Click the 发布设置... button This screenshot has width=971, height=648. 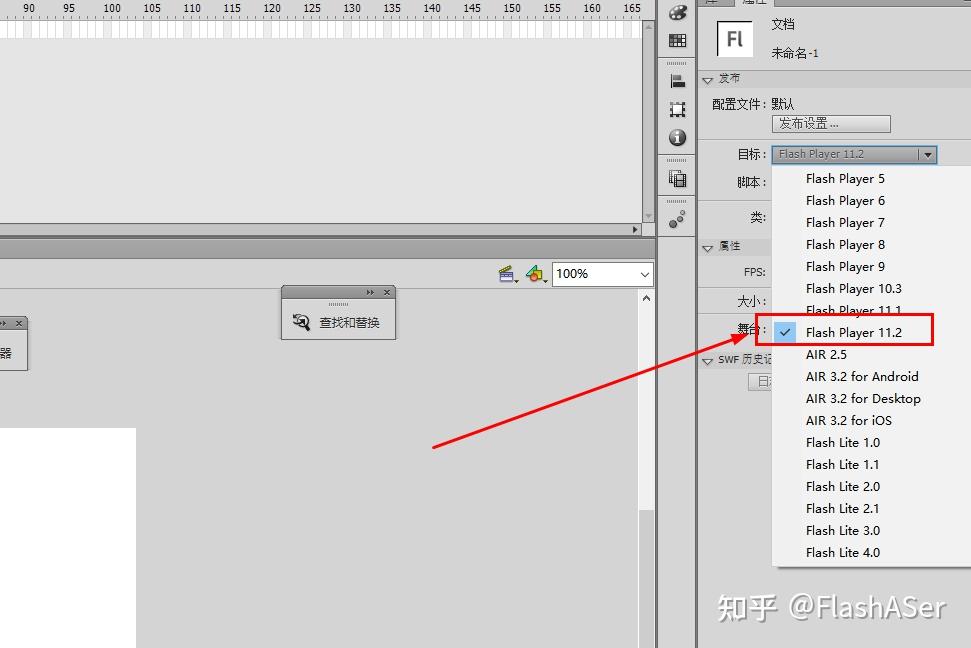[x=831, y=124]
